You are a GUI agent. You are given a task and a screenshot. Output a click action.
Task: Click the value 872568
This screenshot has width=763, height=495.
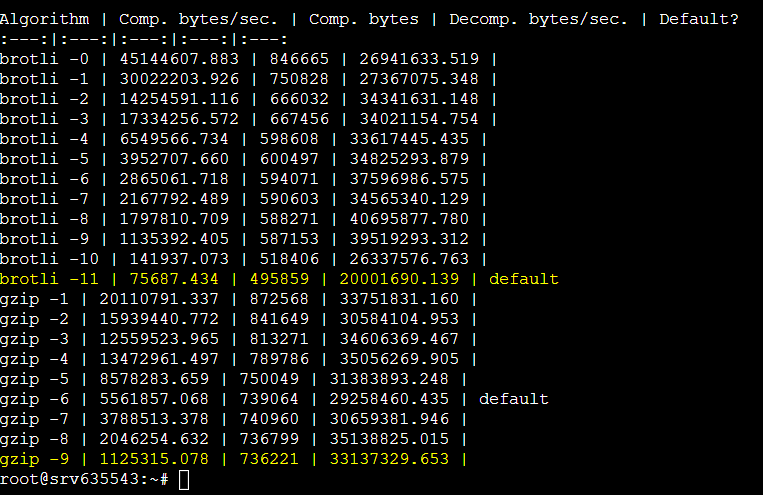[279, 299]
